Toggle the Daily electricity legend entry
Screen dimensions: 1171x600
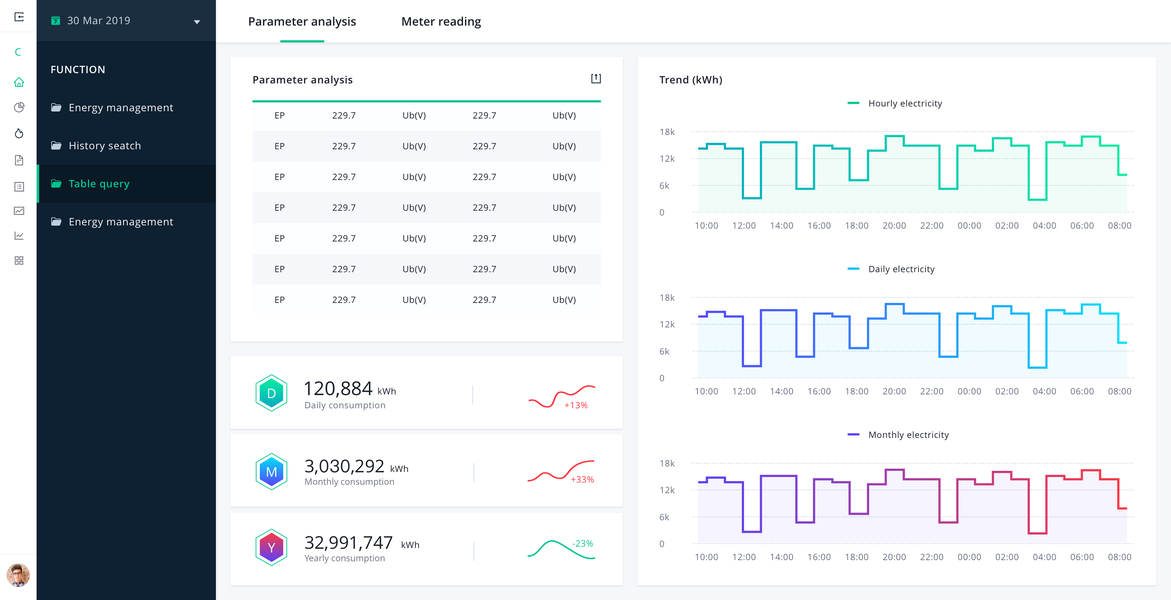coord(891,269)
